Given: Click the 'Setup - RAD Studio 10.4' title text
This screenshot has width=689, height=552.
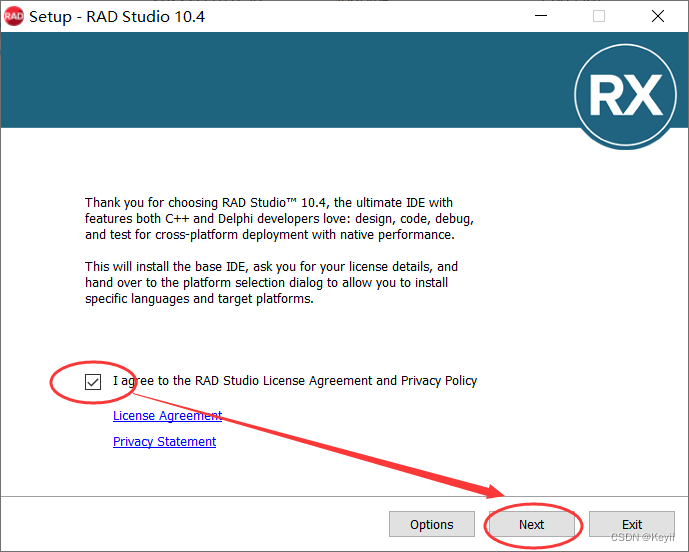Looking at the screenshot, I should click(x=117, y=17).
